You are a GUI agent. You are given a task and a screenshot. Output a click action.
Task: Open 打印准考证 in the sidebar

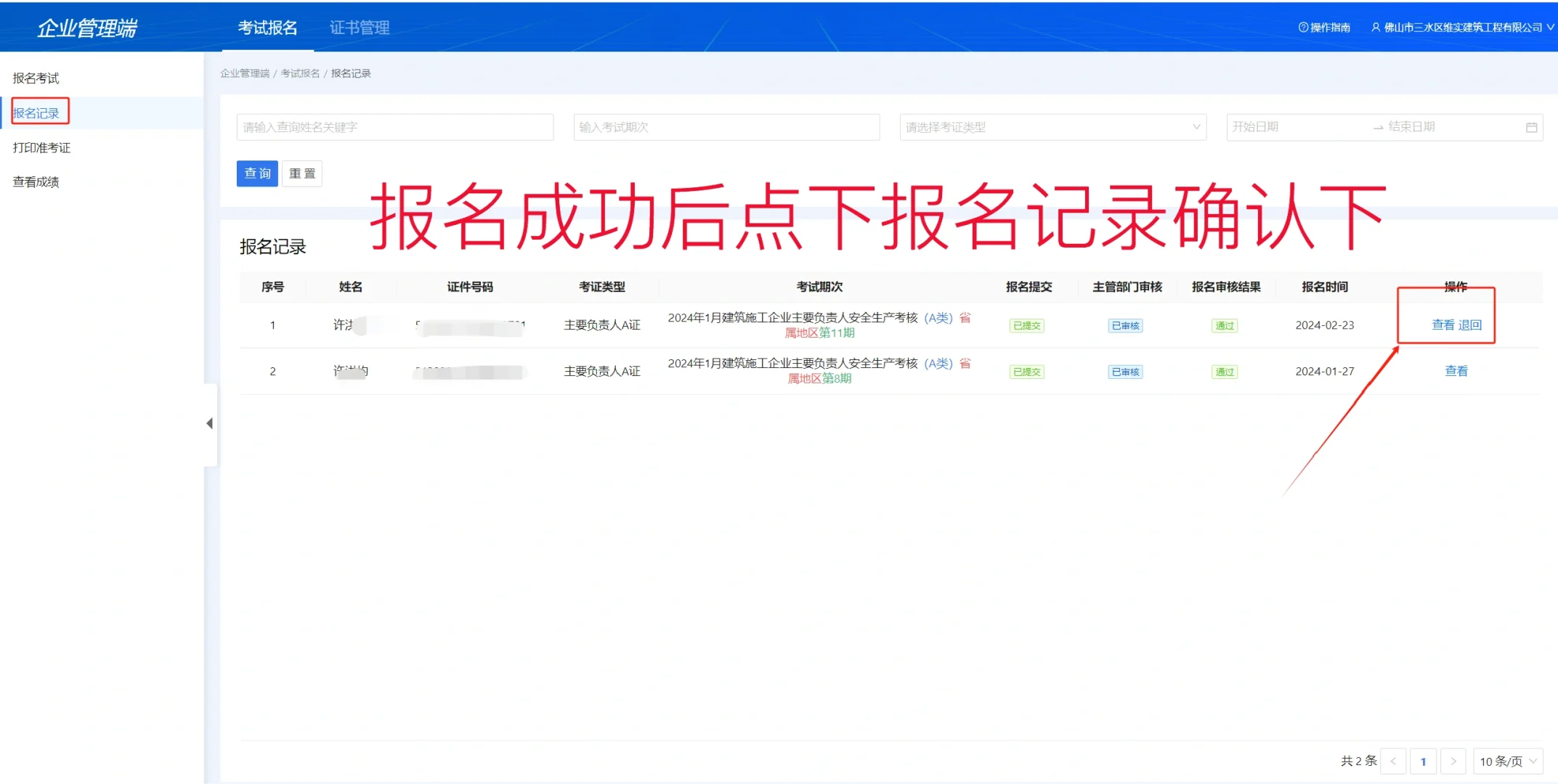point(41,148)
